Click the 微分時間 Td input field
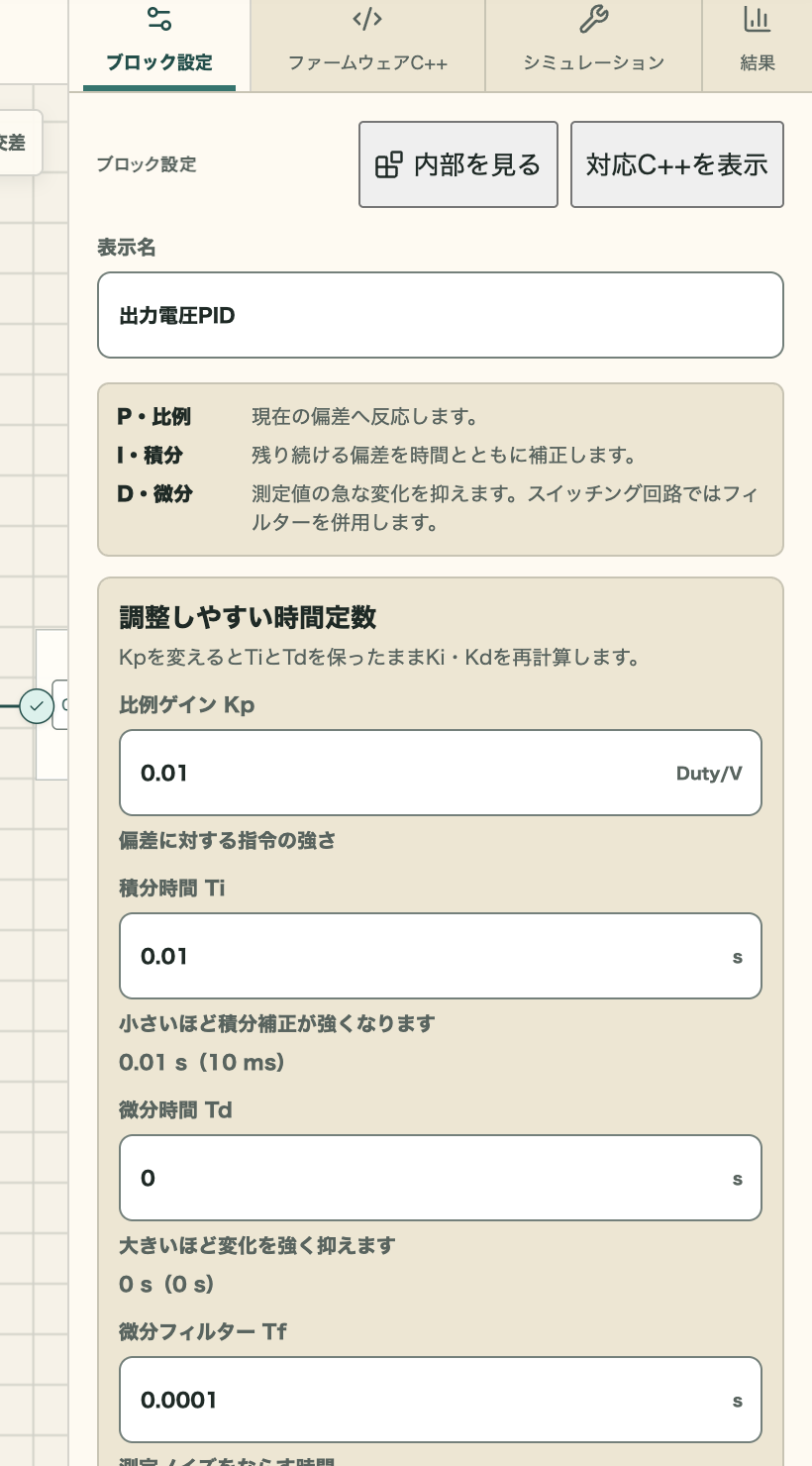 click(x=441, y=1178)
